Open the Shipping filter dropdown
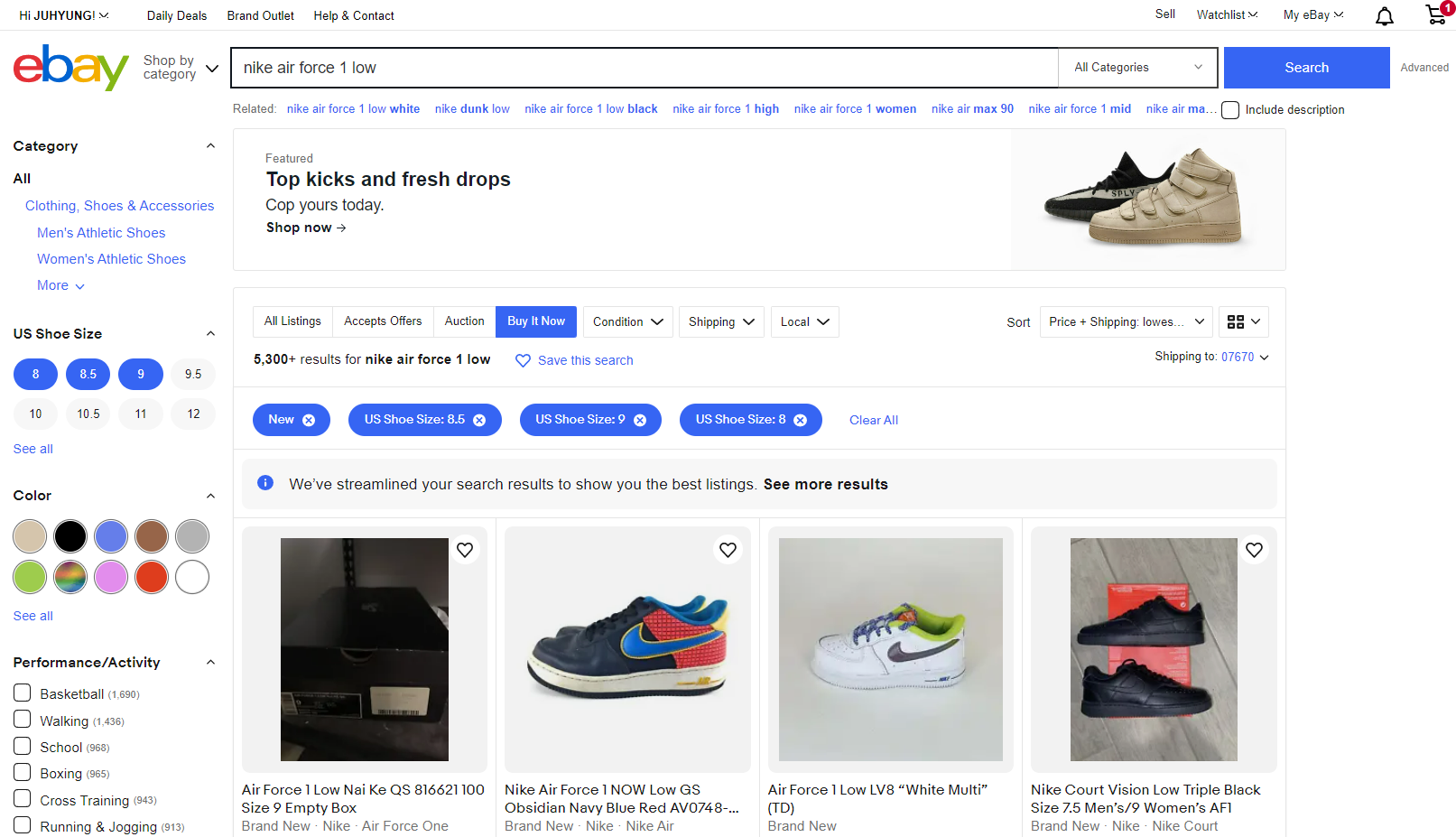Image resolution: width=1456 pixels, height=837 pixels. 721,322
